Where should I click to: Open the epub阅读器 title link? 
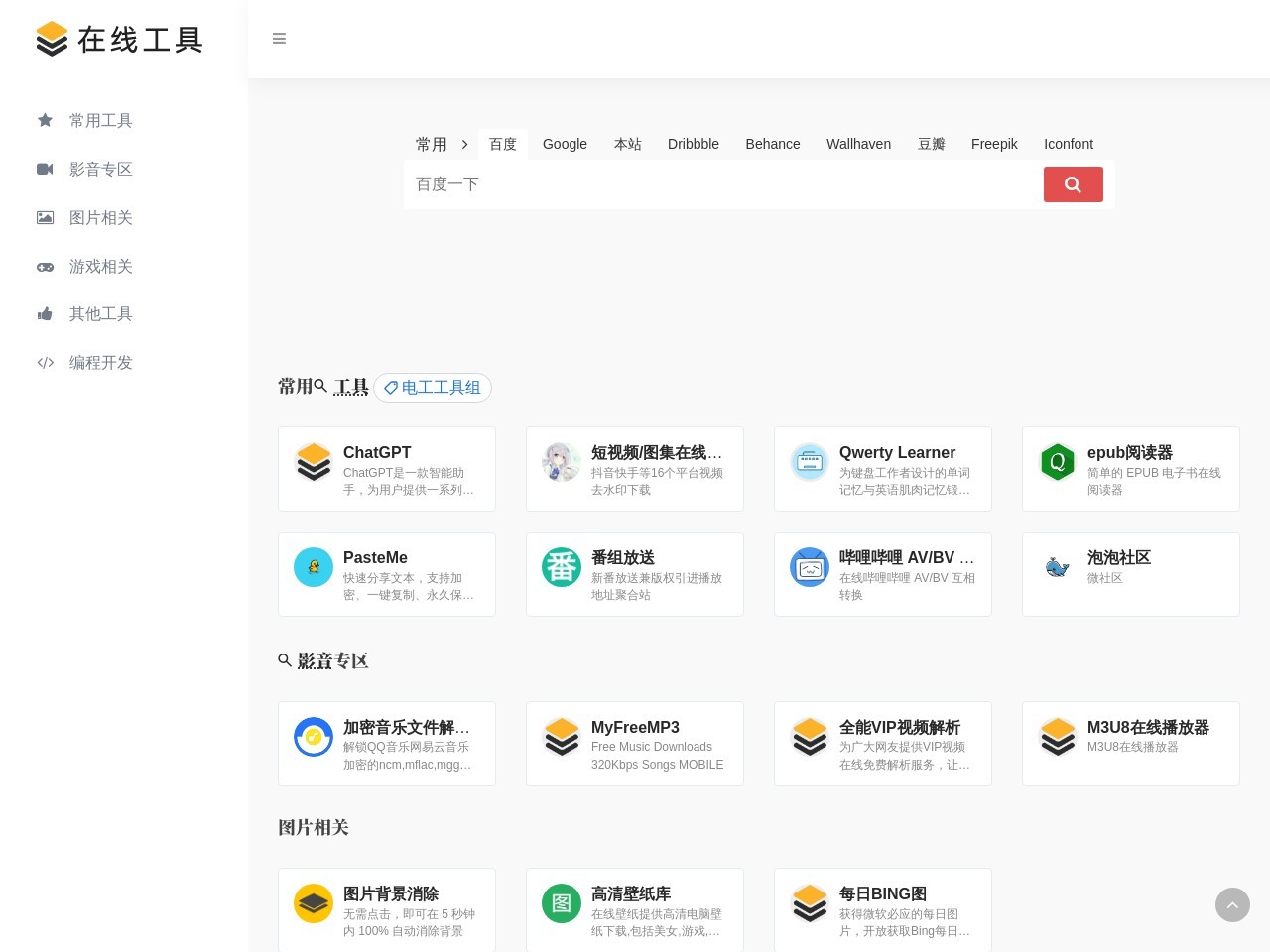[x=1130, y=452]
